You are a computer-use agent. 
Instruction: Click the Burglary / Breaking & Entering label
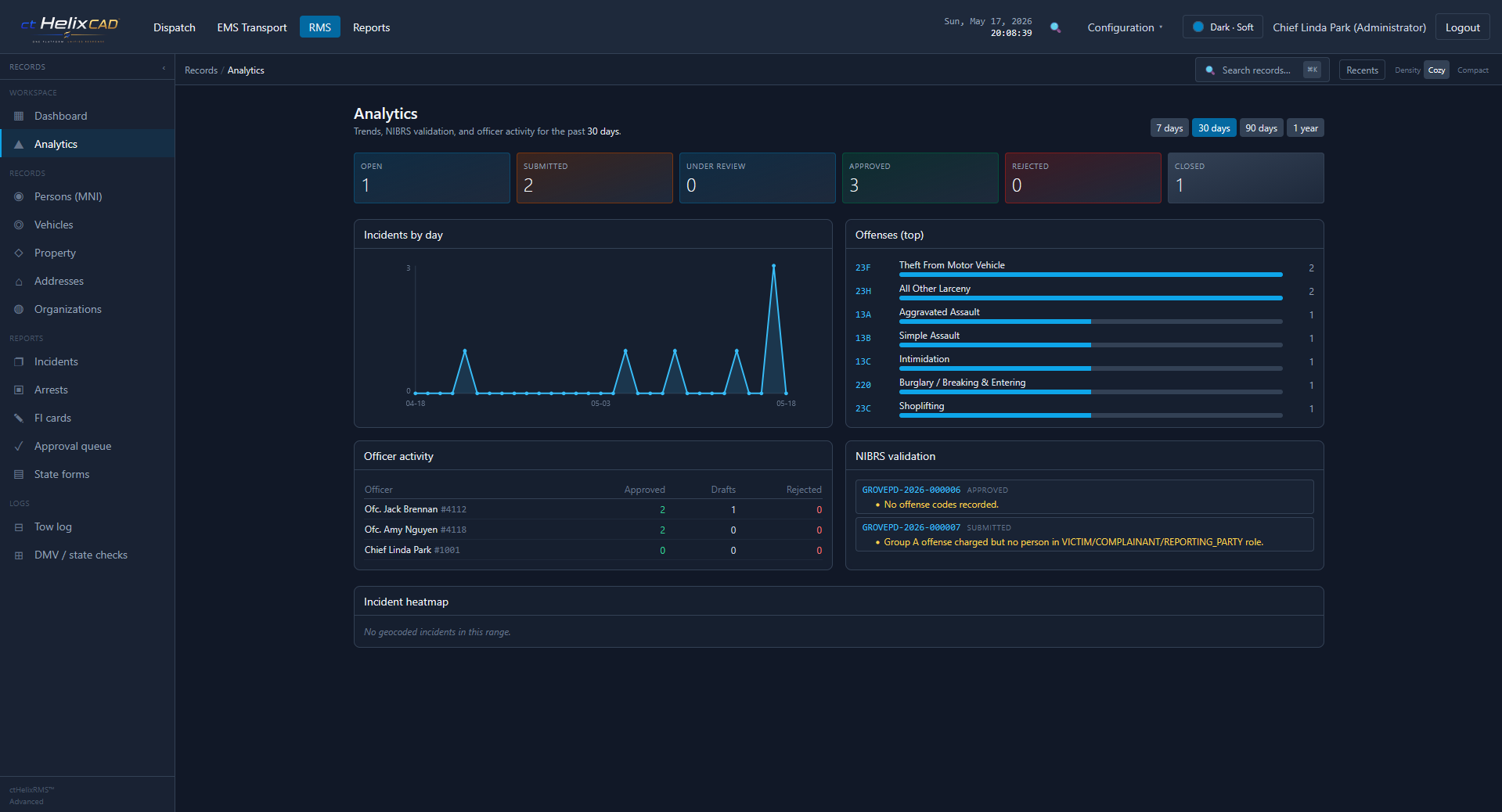pyautogui.click(x=962, y=383)
